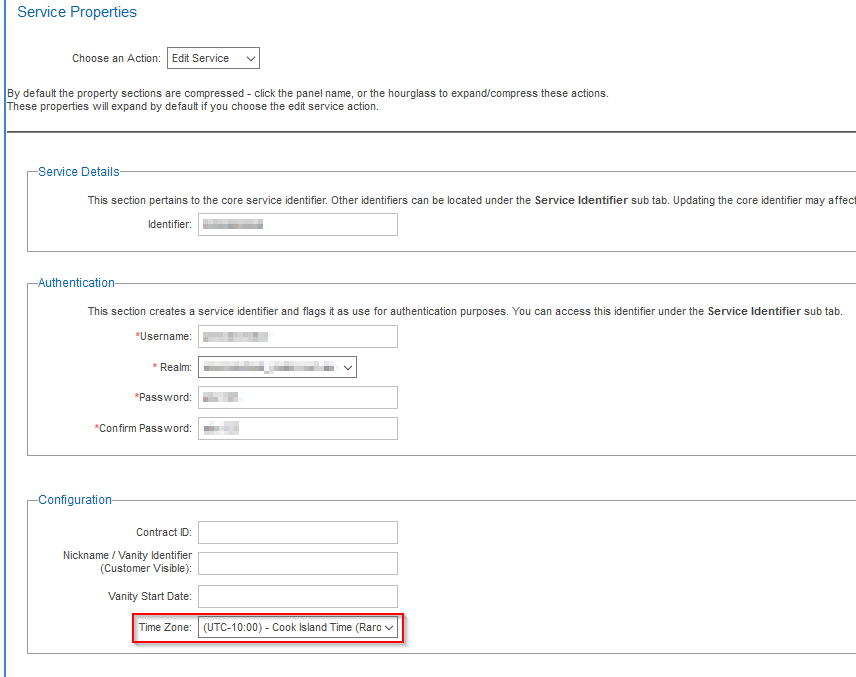Open the Choose an Action dropdown
856x677 pixels.
coord(213,59)
